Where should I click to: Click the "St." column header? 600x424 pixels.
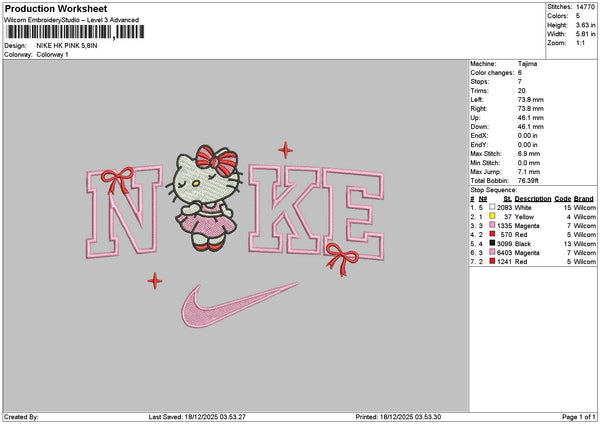508,199
